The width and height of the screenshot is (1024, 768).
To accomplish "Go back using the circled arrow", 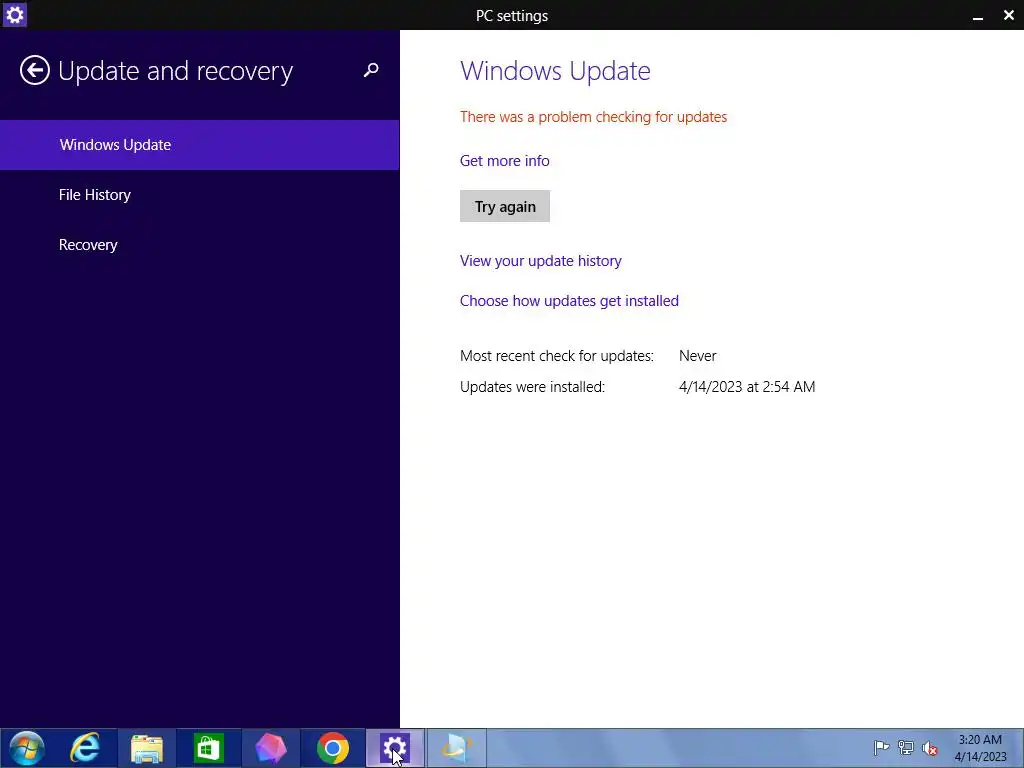I will pos(35,71).
